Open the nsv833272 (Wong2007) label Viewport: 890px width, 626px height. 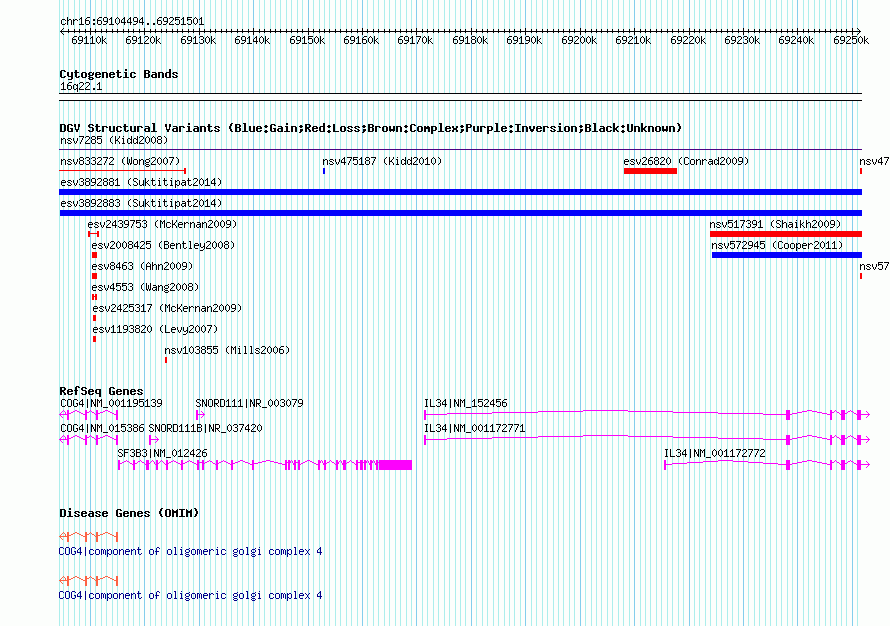click(120, 161)
